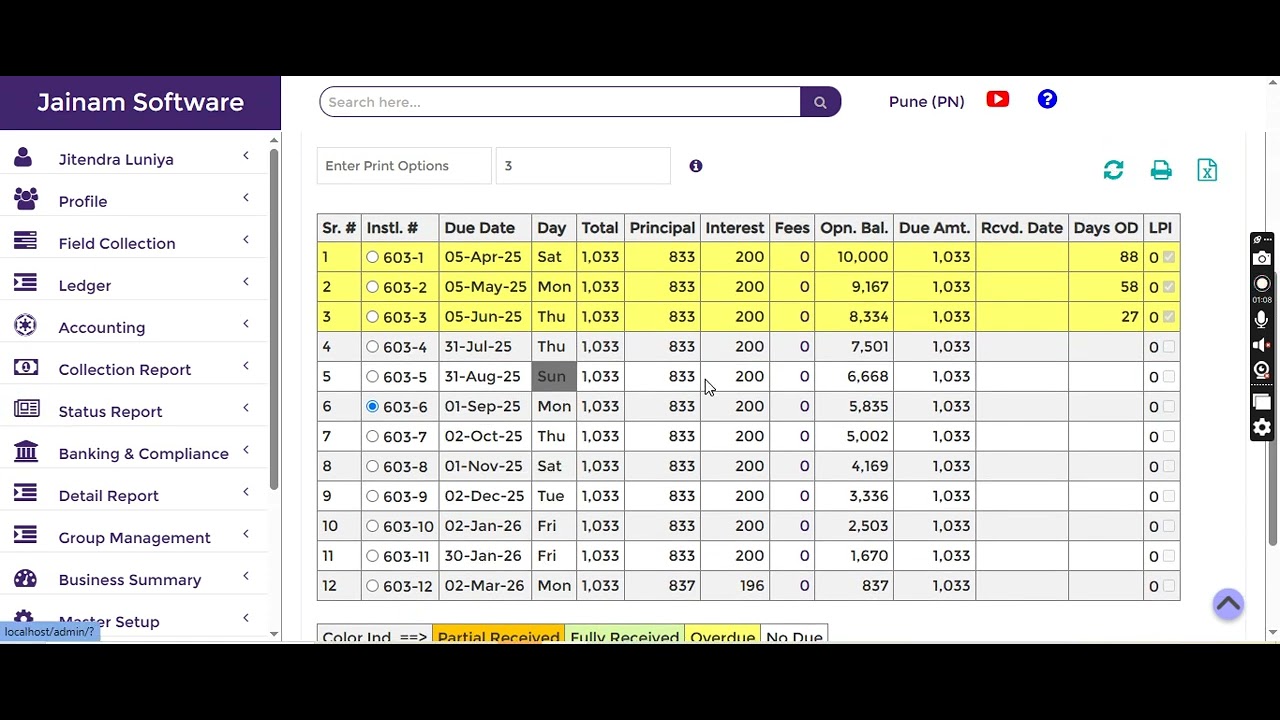The height and width of the screenshot is (720, 1280).
Task: Toggle the recorder webcam icon
Action: (1262, 370)
